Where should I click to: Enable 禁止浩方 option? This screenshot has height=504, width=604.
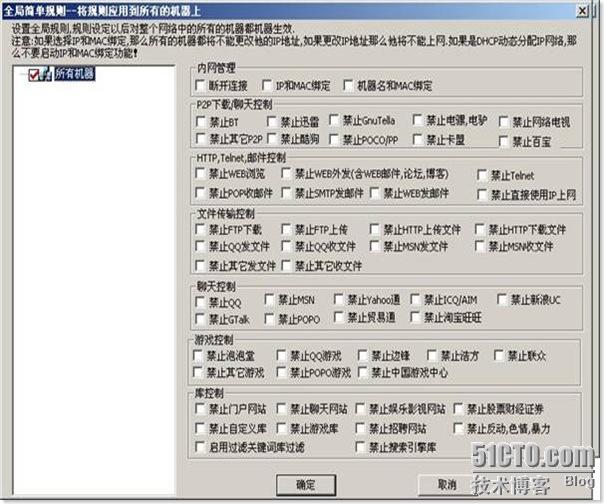[432, 355]
